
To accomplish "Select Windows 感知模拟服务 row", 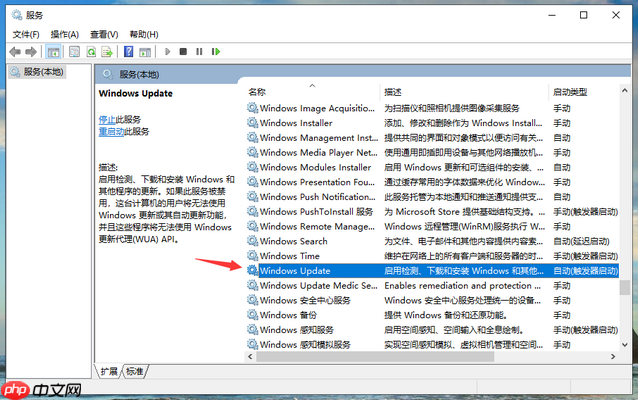I will (x=433, y=344).
